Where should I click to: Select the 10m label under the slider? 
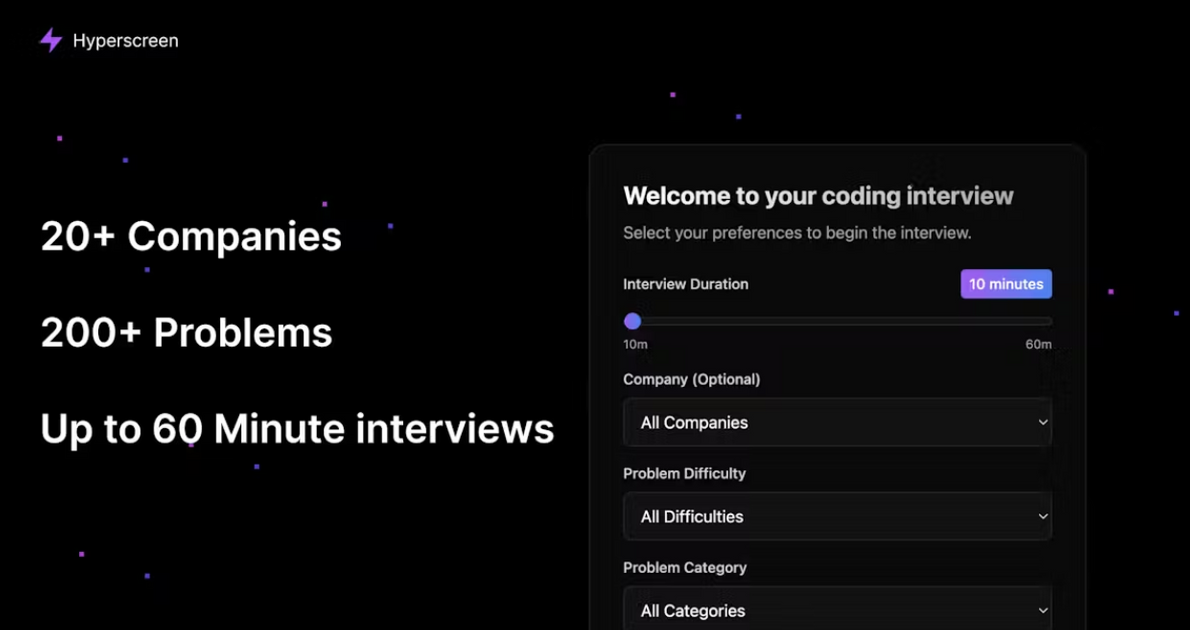point(635,344)
